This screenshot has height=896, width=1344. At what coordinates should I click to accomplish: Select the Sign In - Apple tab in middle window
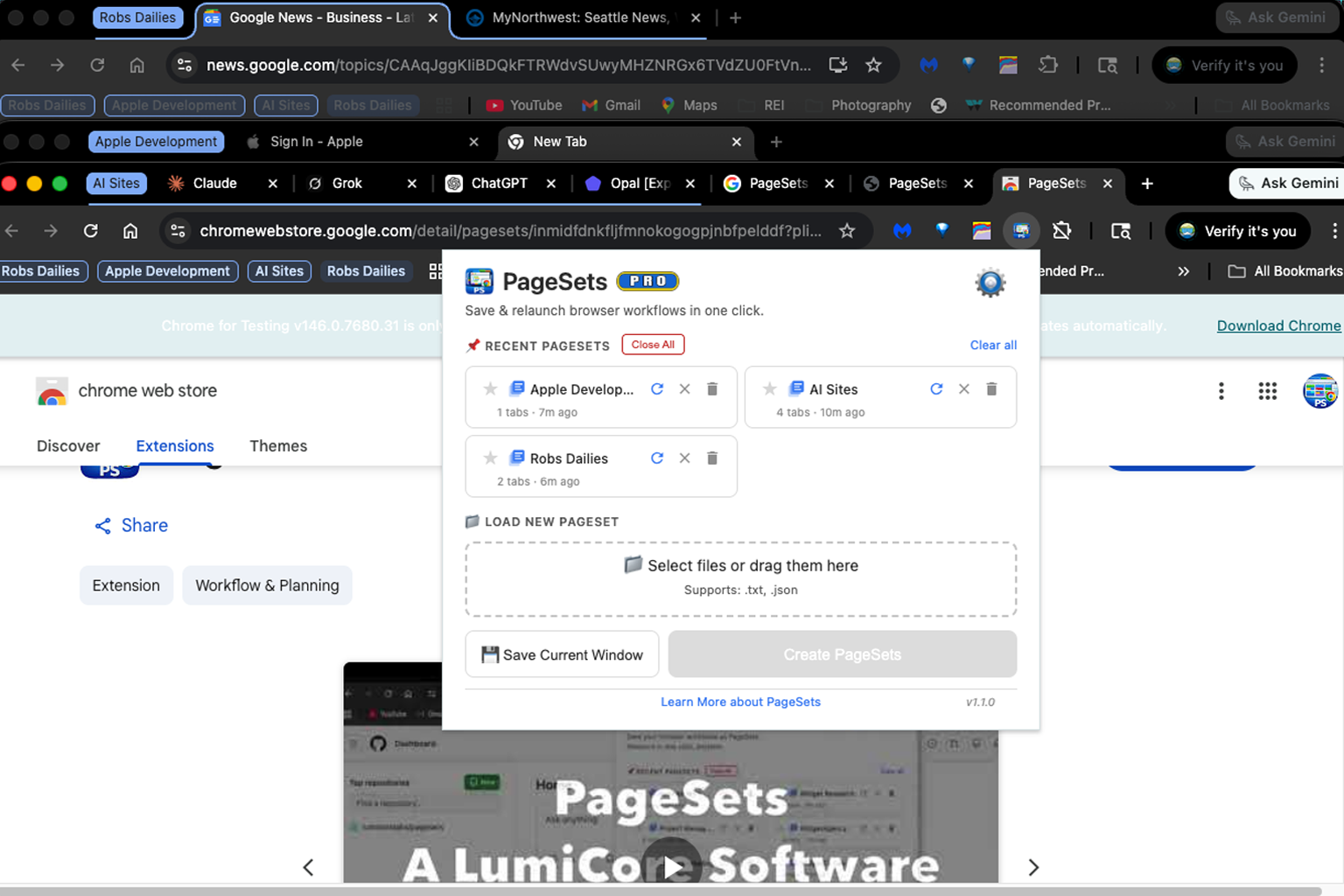pyautogui.click(x=362, y=142)
